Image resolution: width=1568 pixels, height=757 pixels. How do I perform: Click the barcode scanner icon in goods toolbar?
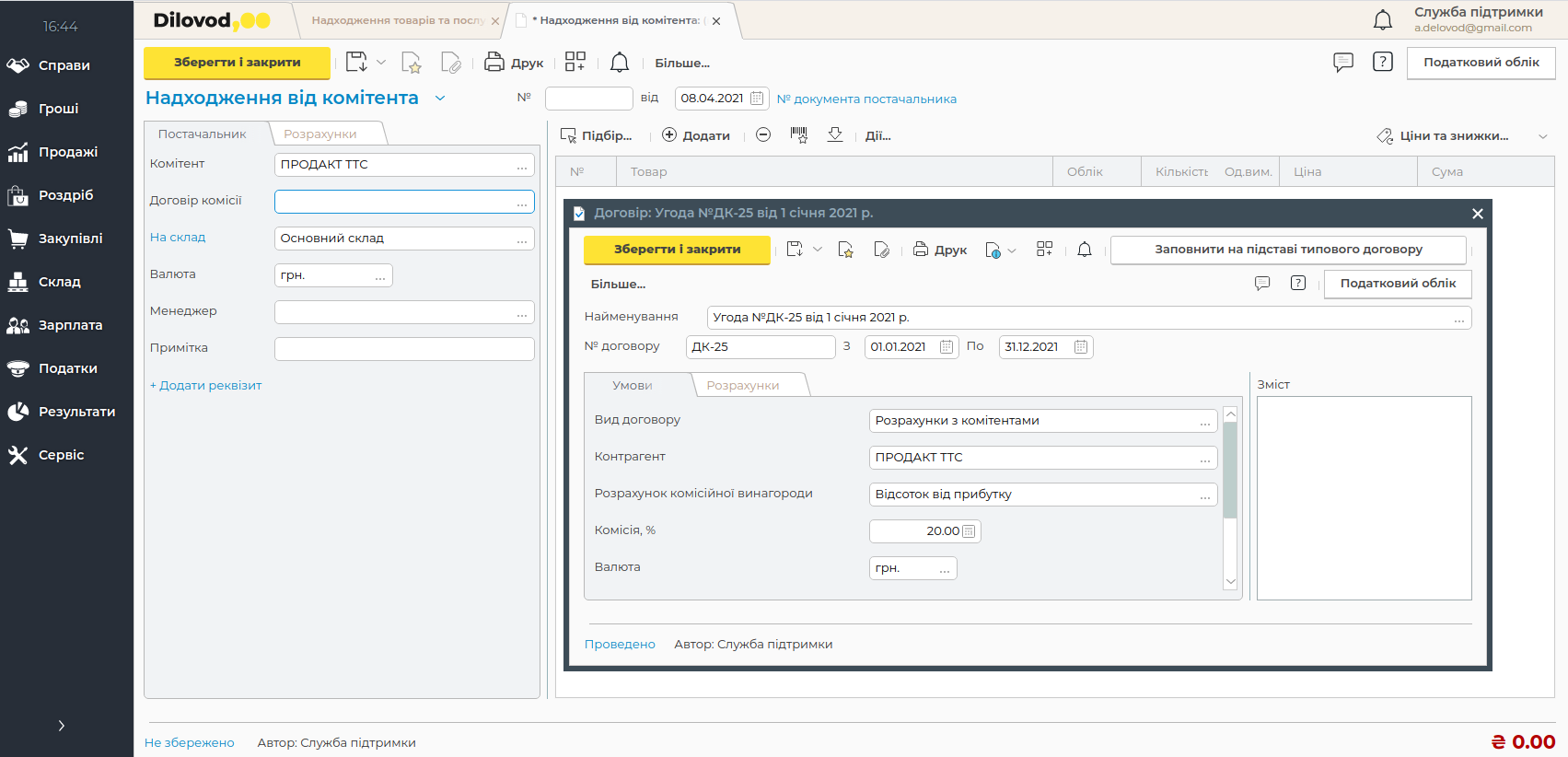point(798,135)
